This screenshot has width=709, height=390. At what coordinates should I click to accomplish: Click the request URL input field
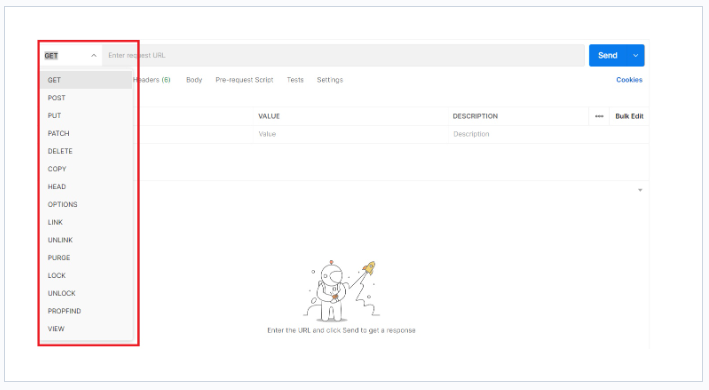click(343, 56)
